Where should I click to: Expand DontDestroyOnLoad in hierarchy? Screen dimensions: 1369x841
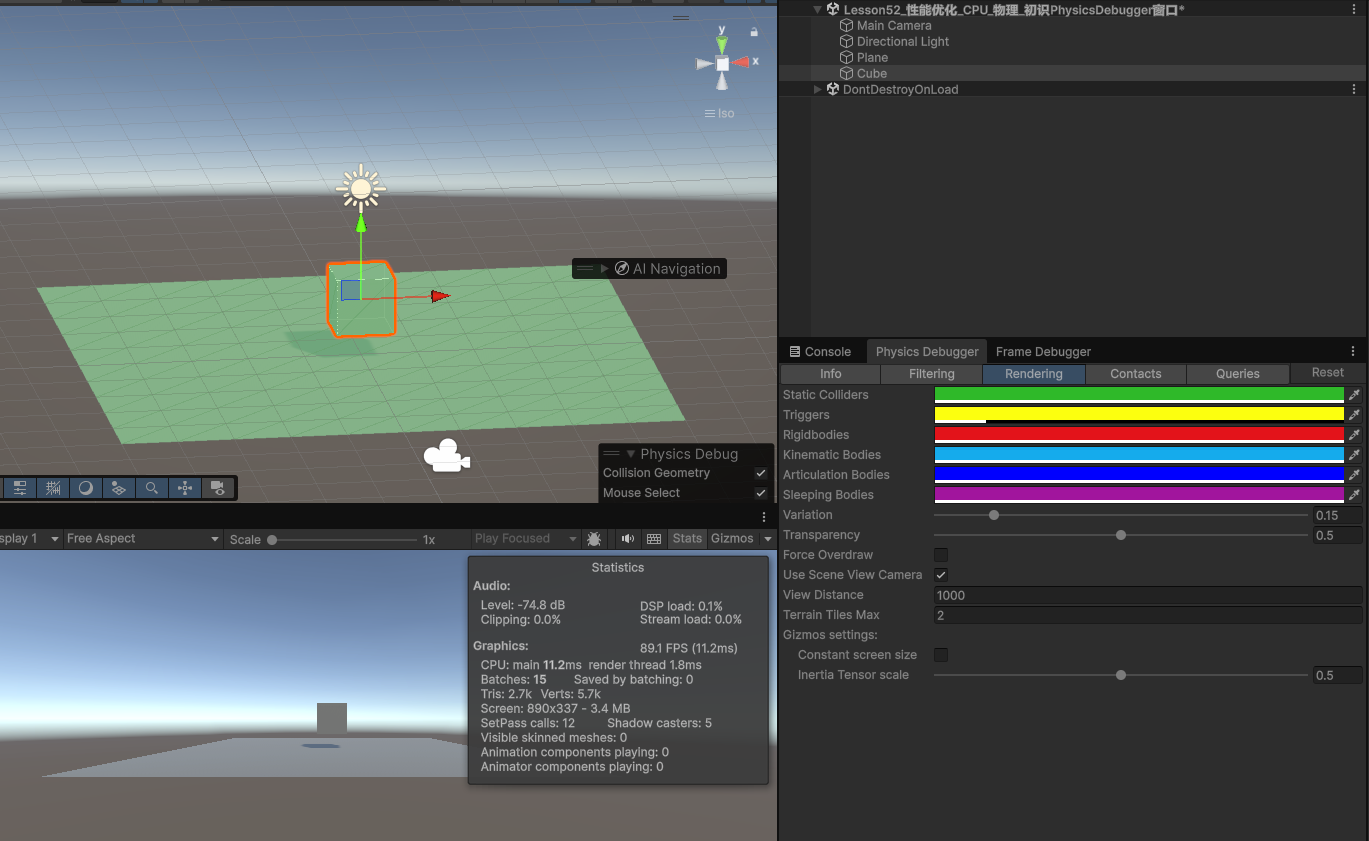tap(818, 89)
